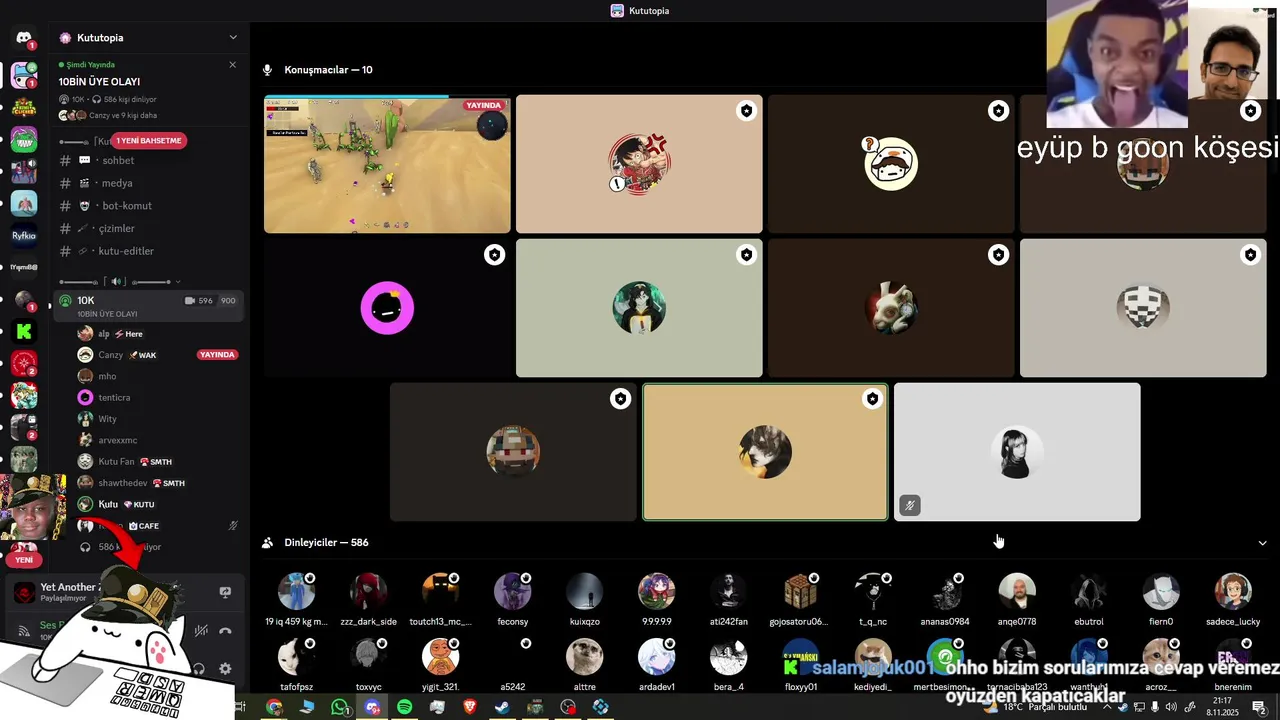Click the badge icon on pink avatar tile
The image size is (1280, 720).
tap(495, 255)
